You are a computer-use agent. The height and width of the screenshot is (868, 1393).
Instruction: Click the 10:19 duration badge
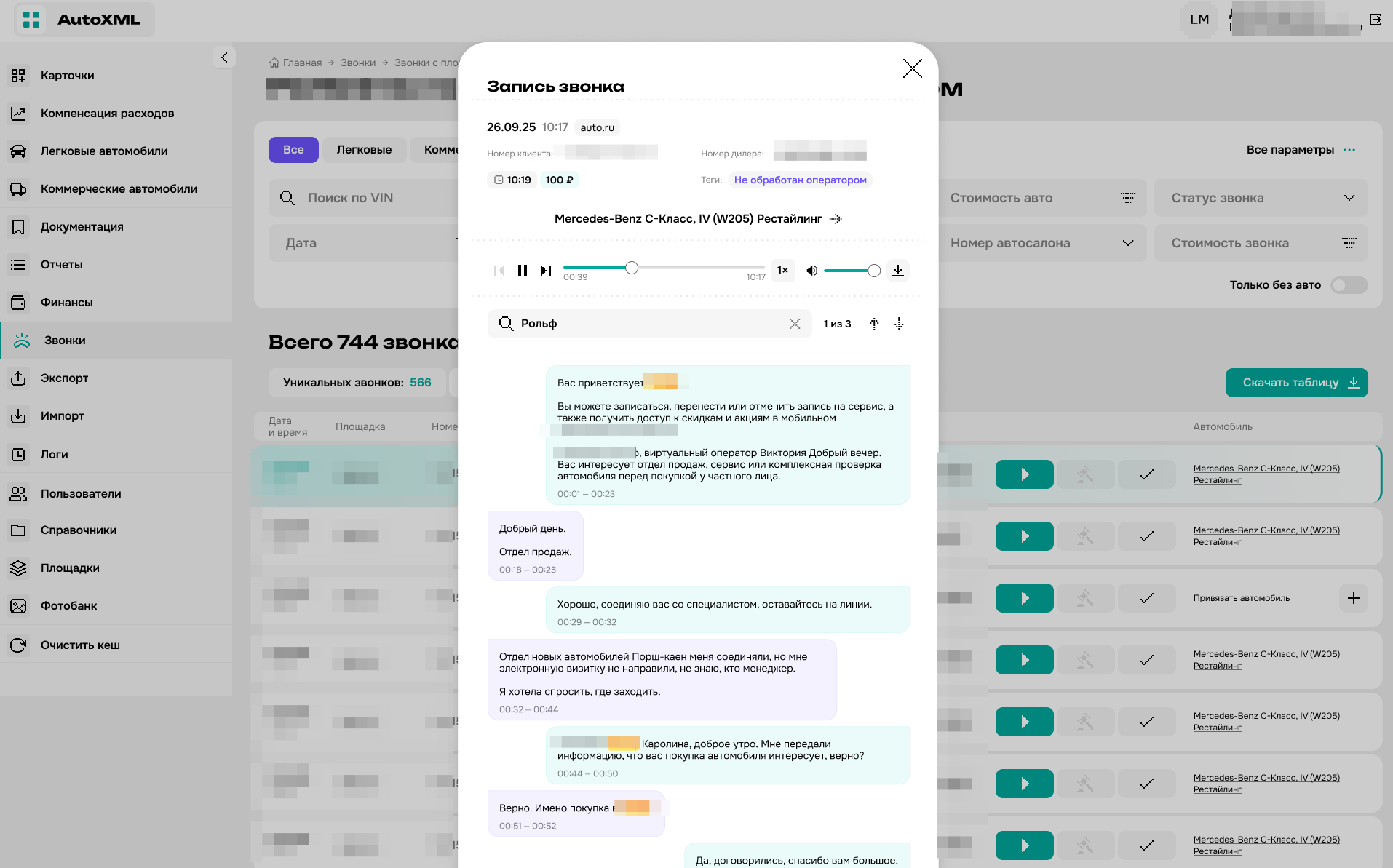point(512,180)
